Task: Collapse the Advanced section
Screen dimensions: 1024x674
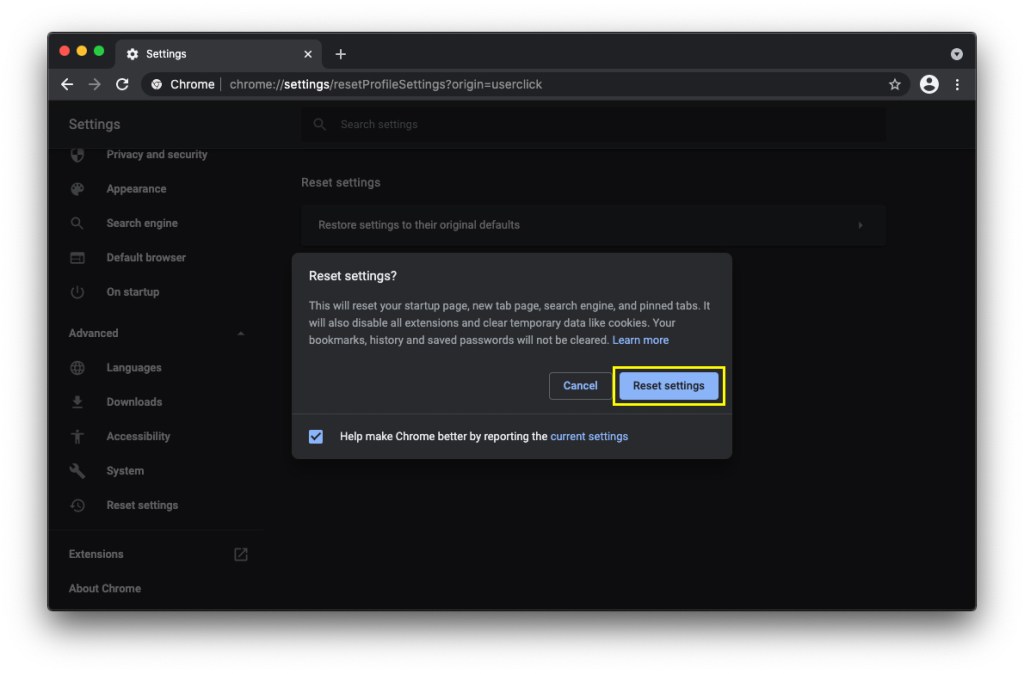Action: 240,333
